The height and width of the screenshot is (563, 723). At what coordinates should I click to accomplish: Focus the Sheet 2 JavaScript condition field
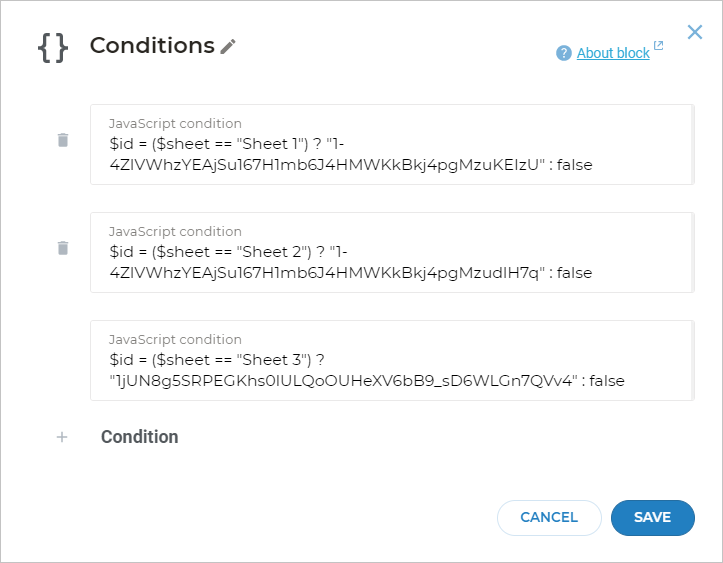[x=390, y=262]
